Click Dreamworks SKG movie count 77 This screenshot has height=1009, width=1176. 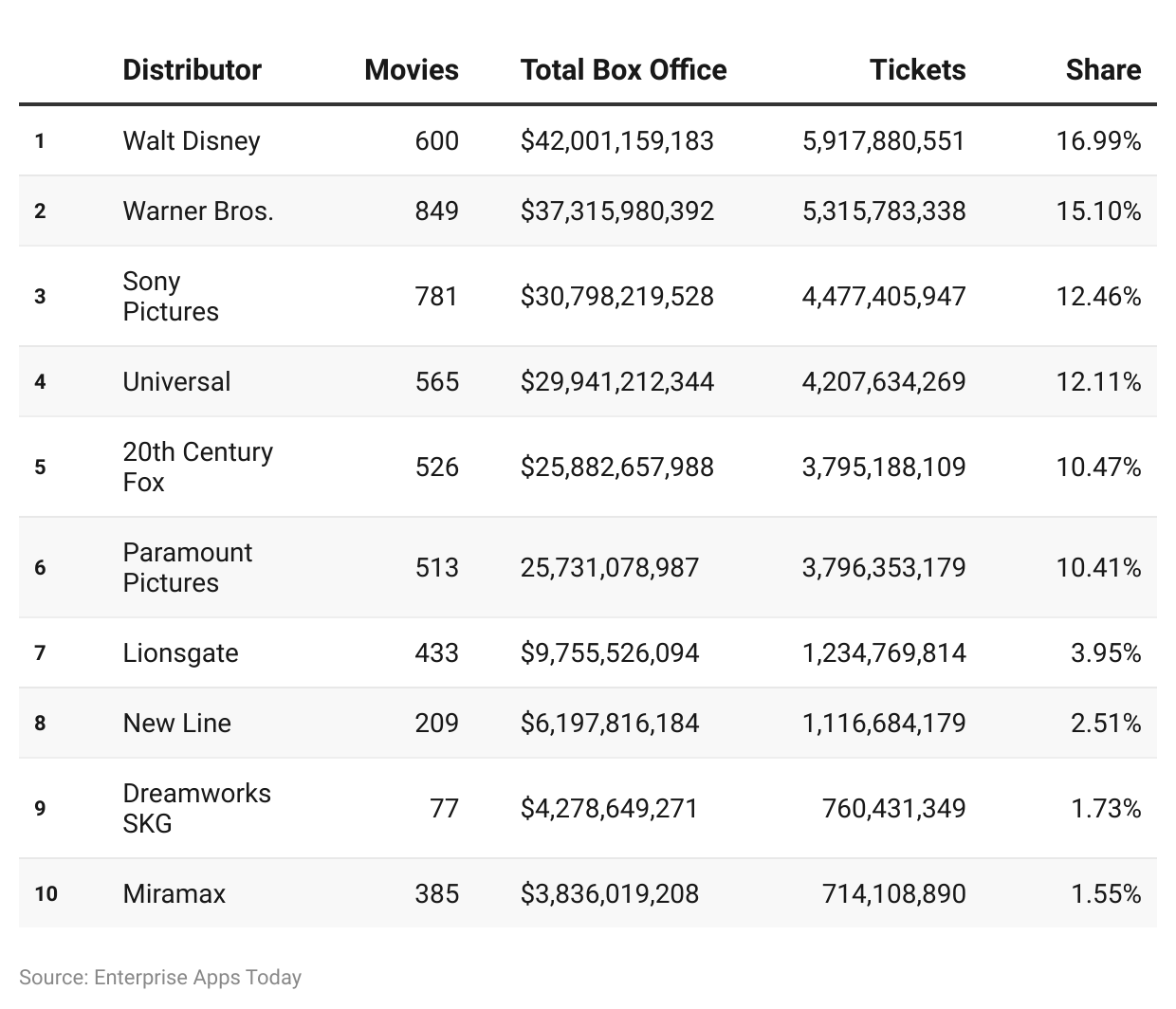(444, 808)
